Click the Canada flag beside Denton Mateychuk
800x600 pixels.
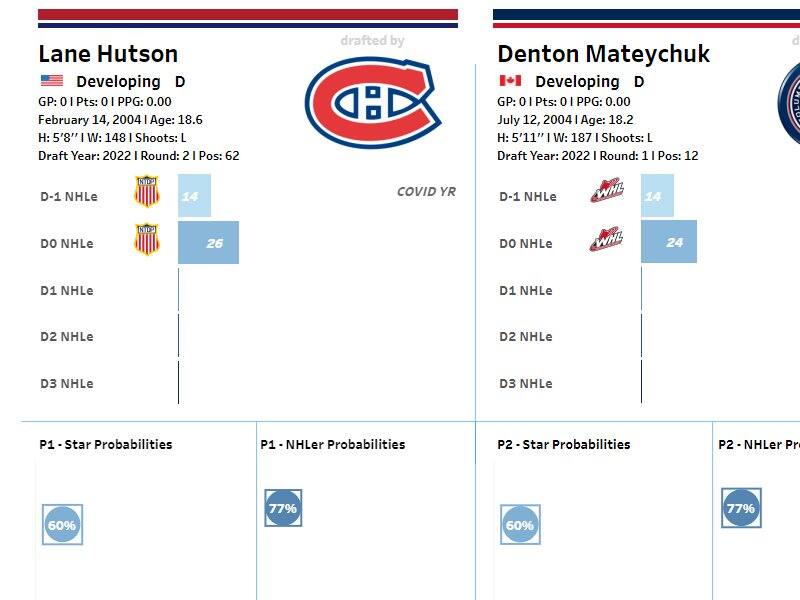coord(510,81)
